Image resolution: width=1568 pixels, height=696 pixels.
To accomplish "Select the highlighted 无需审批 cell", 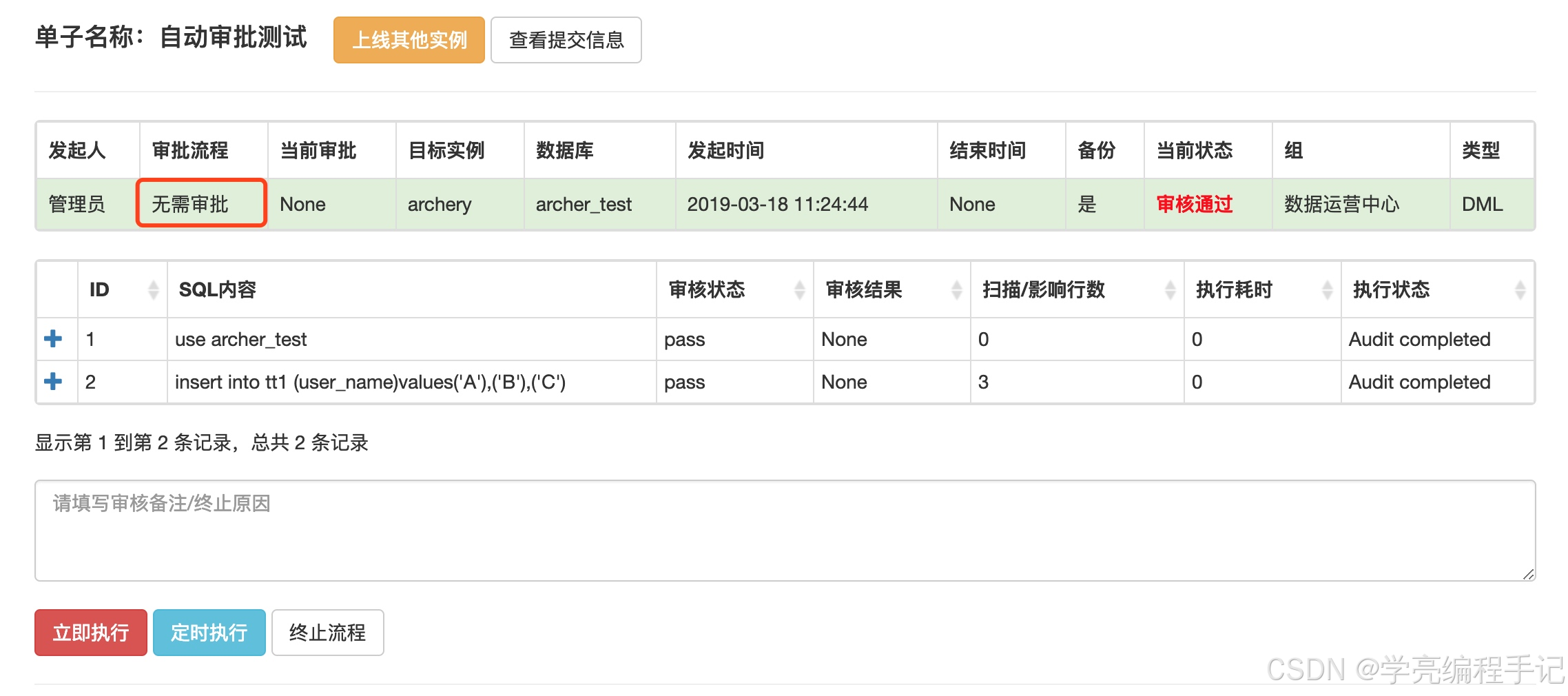I will [x=200, y=204].
